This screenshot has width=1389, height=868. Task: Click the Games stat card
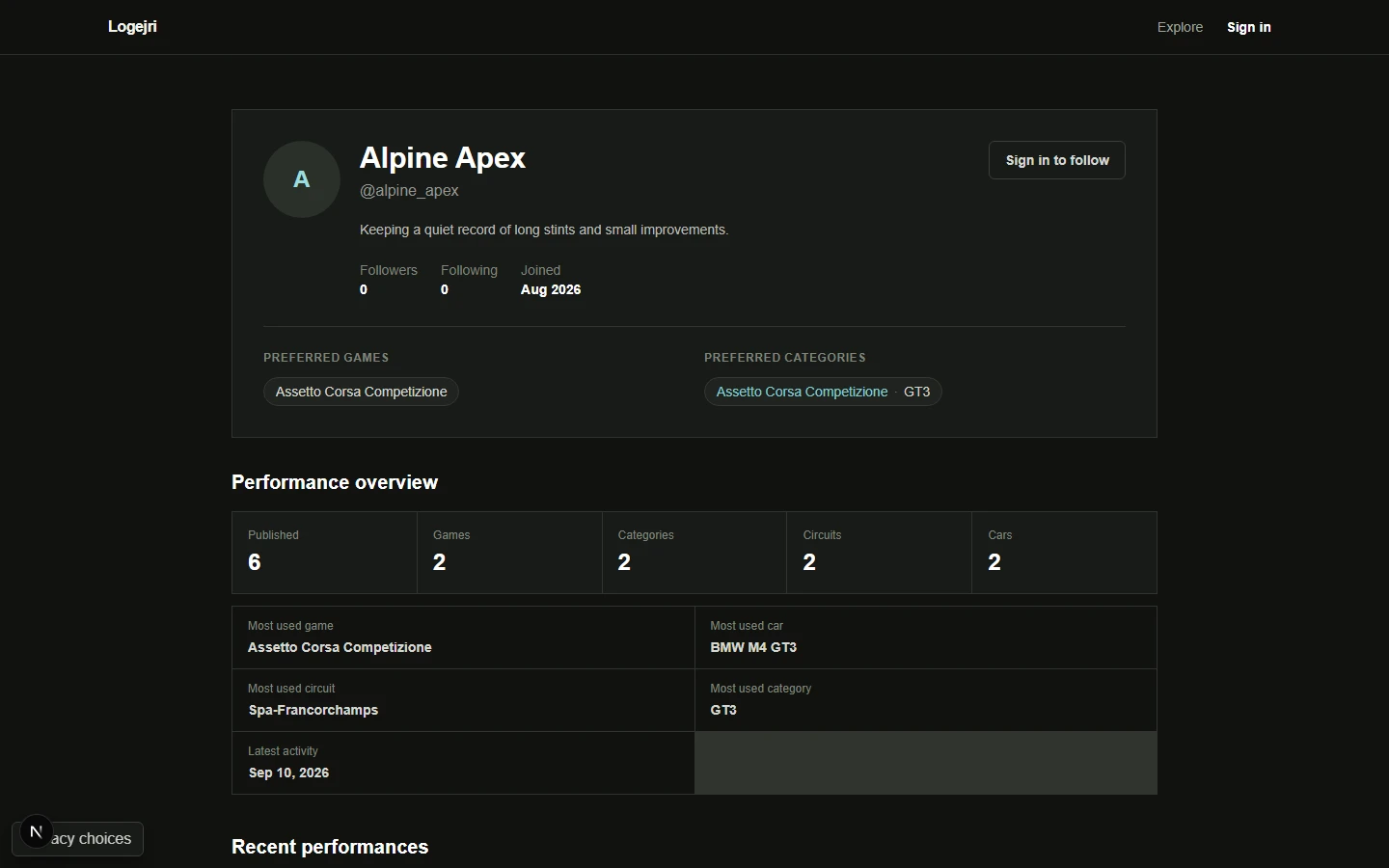[x=509, y=553]
